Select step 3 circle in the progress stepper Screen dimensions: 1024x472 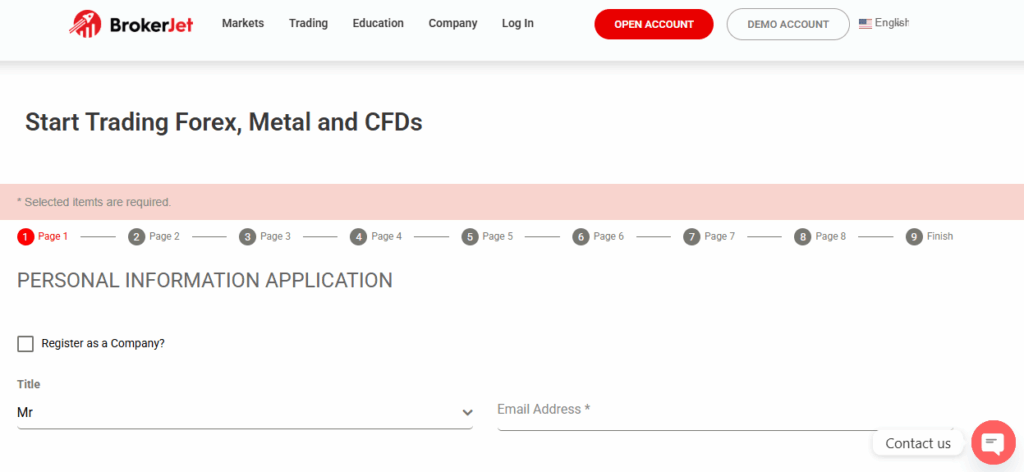[248, 236]
